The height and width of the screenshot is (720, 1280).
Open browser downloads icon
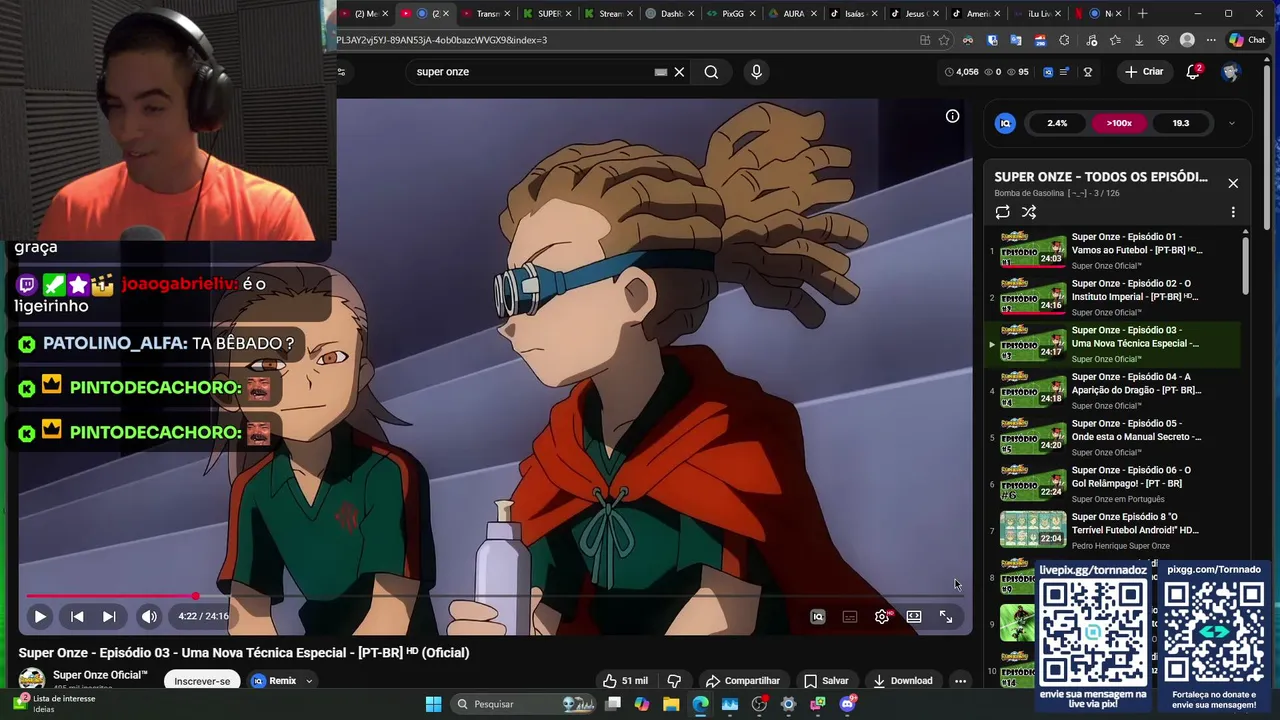pyautogui.click(x=1139, y=40)
